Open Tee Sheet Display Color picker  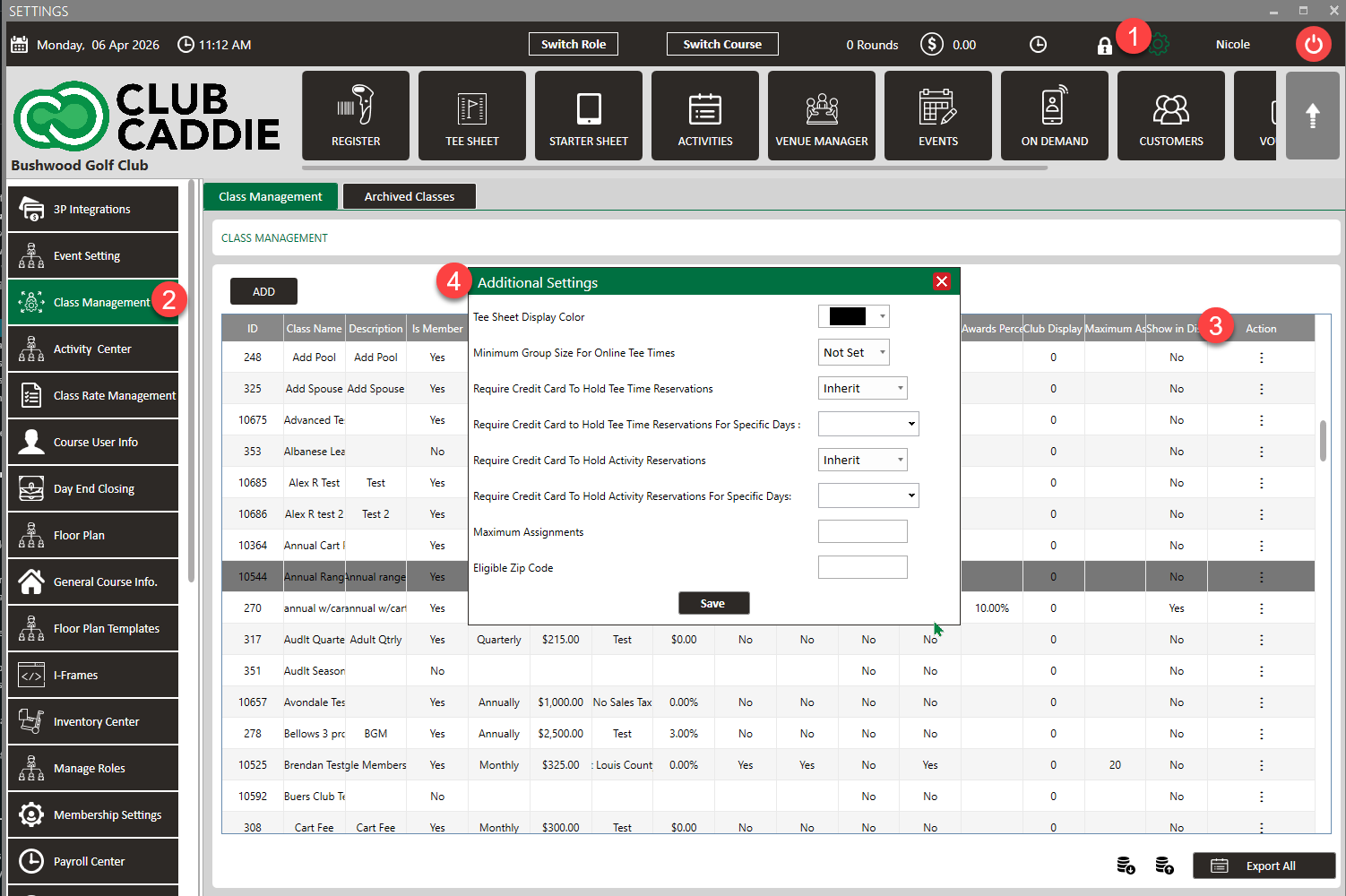pos(853,316)
